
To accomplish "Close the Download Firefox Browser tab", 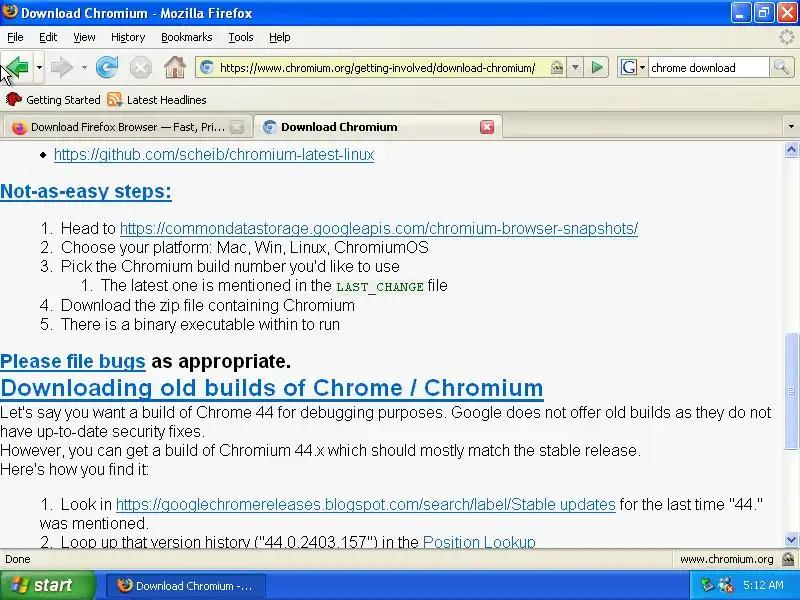I will (x=237, y=127).
